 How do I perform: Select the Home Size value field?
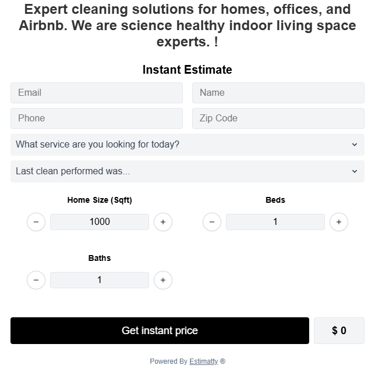point(100,222)
